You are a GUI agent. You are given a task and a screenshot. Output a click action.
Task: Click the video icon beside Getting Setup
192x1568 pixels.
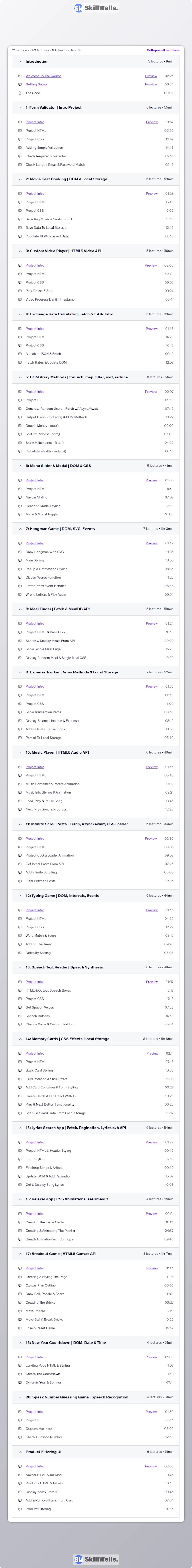point(20,85)
